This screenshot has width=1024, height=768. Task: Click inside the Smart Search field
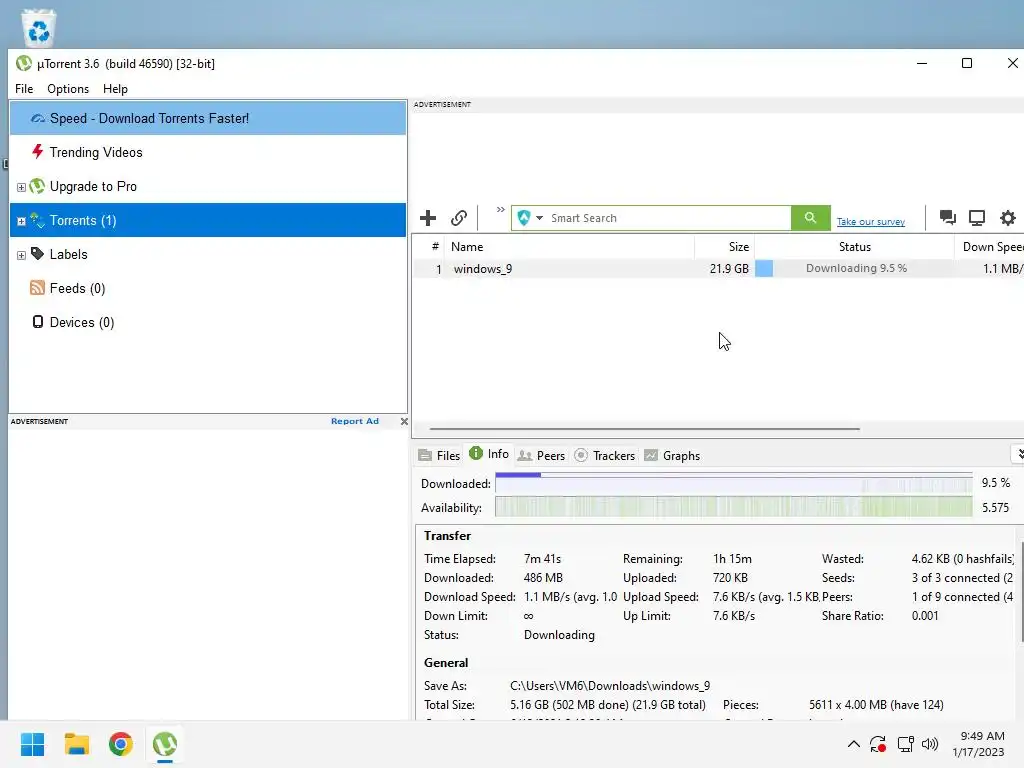pos(667,218)
